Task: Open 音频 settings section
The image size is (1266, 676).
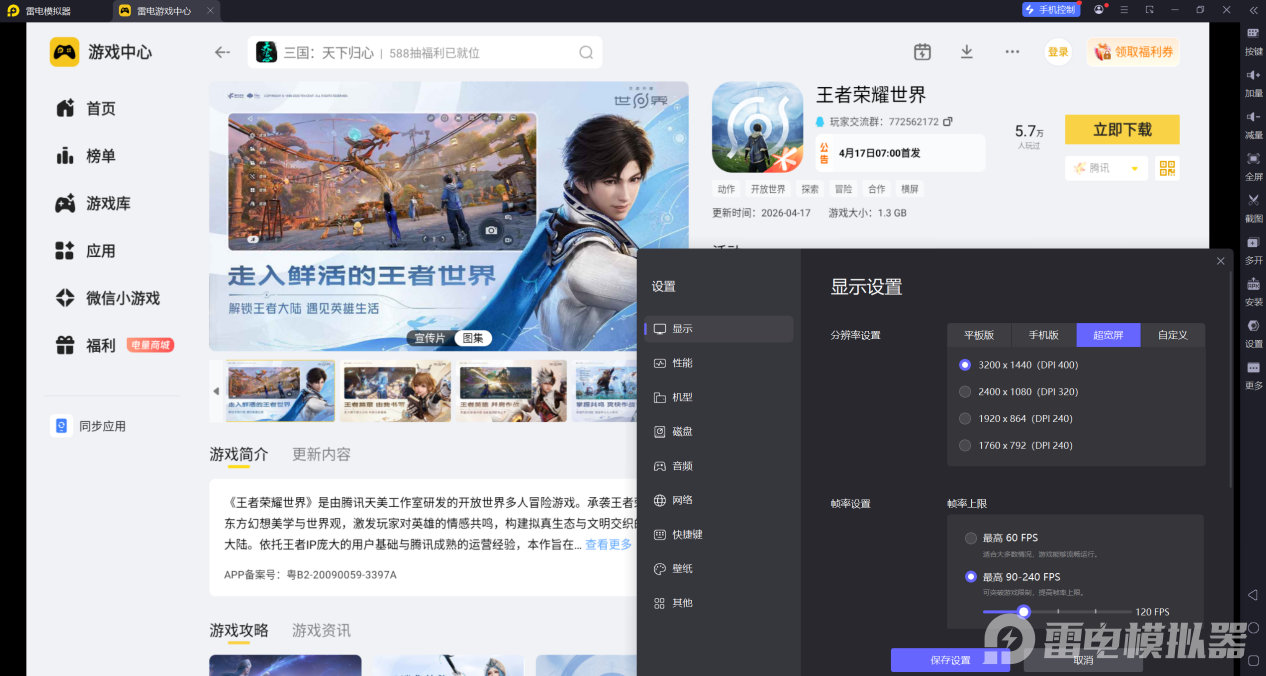Action: tap(719, 466)
